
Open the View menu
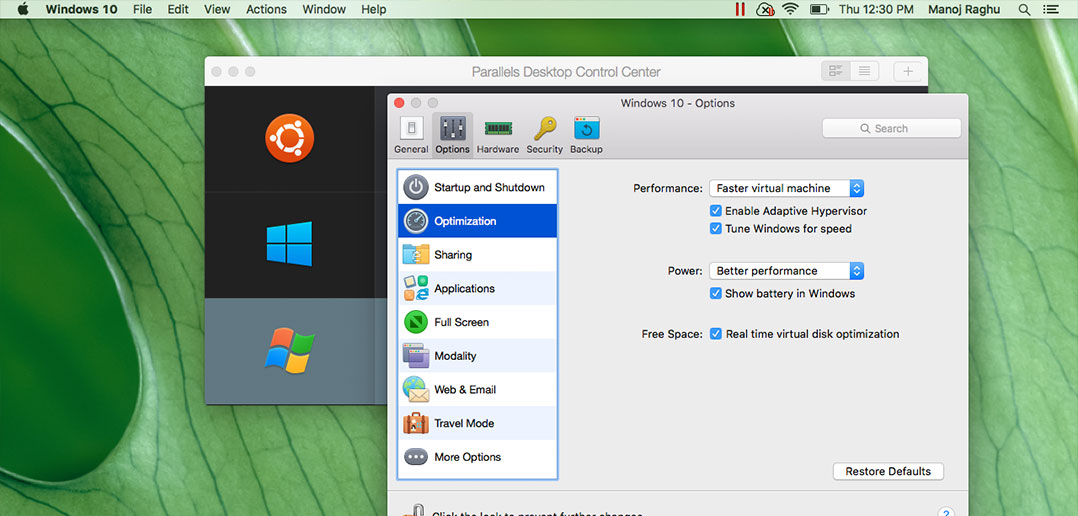217,10
